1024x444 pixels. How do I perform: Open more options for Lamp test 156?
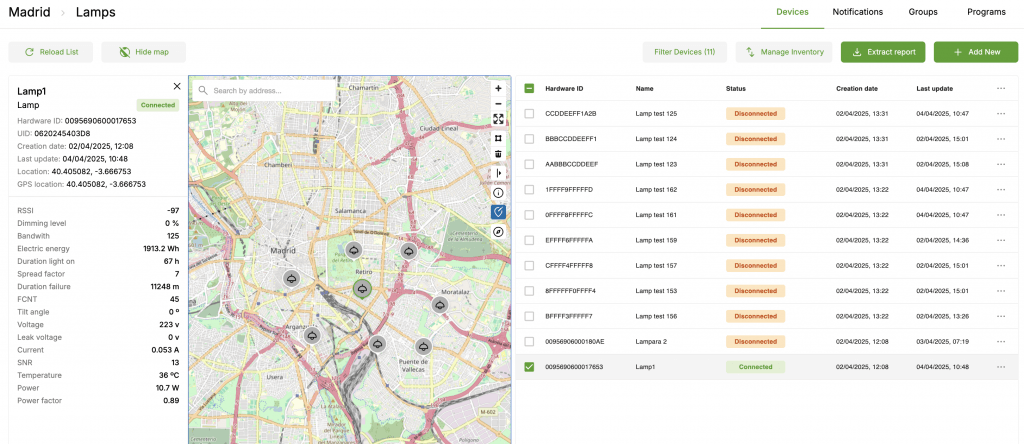(1000, 316)
